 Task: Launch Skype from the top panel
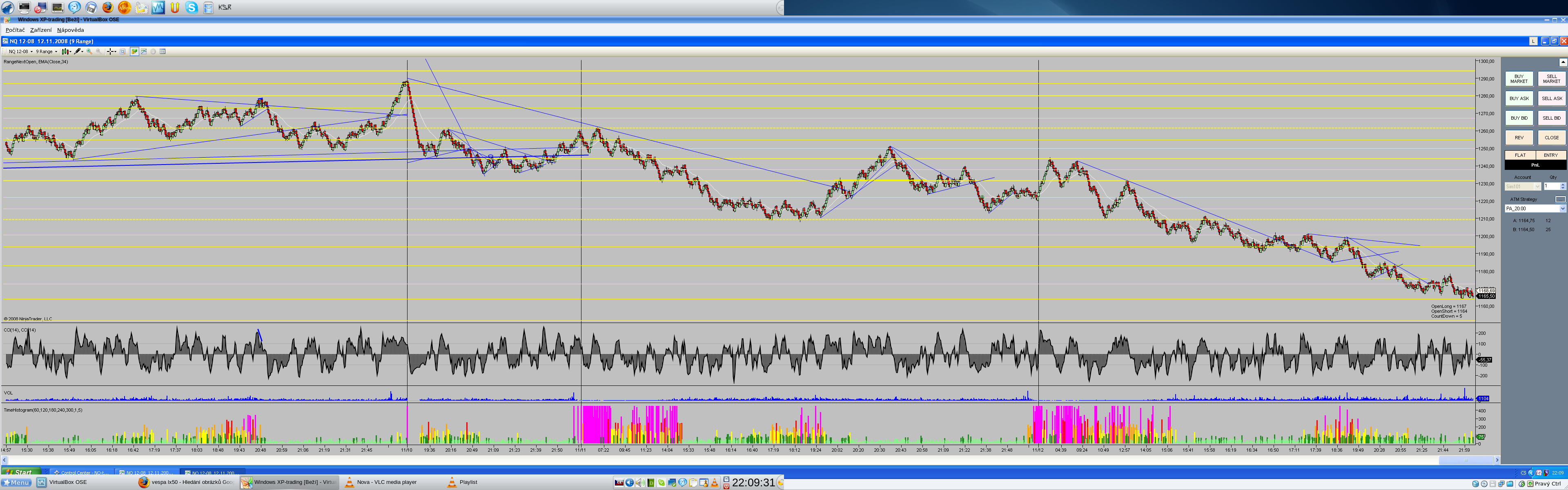[192, 7]
